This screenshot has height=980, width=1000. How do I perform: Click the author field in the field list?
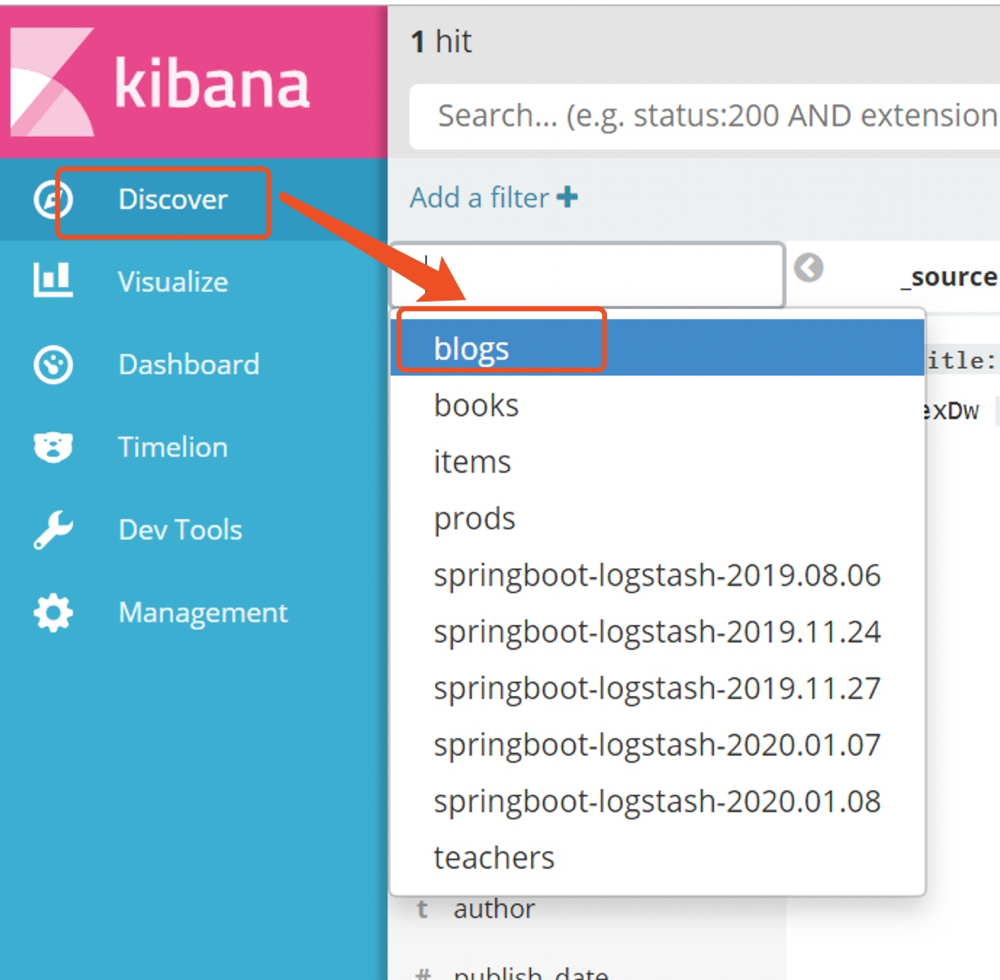[x=494, y=909]
